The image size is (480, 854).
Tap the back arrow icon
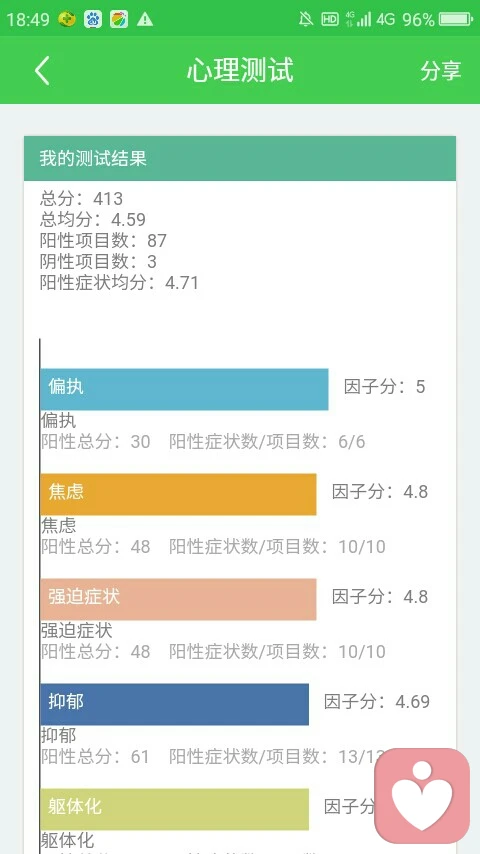(42, 71)
